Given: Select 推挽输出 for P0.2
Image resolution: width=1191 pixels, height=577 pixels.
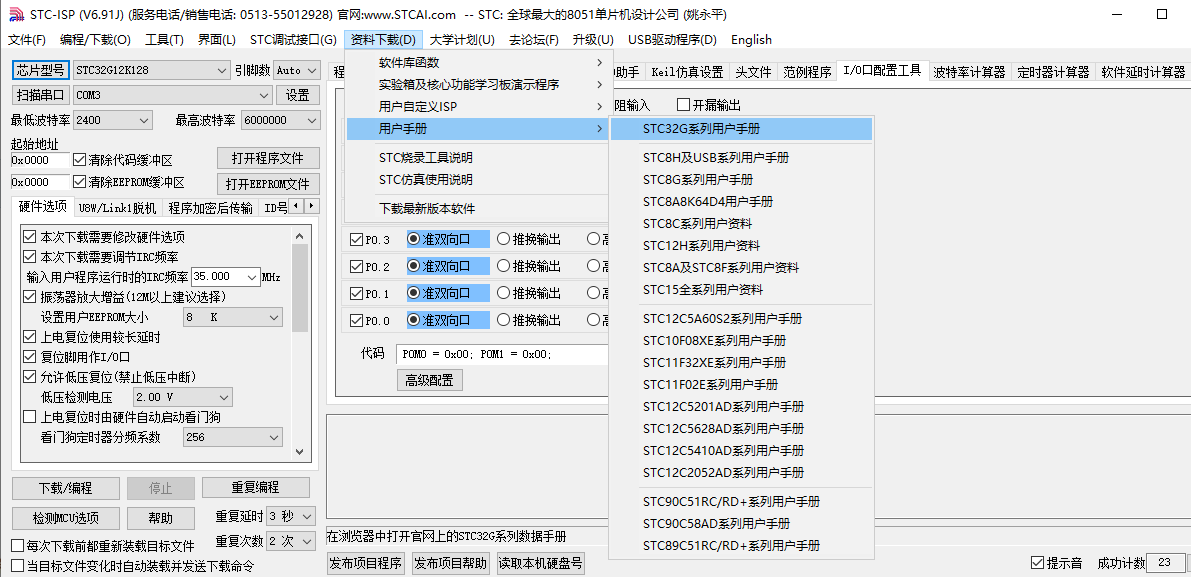Looking at the screenshot, I should pos(504,266).
